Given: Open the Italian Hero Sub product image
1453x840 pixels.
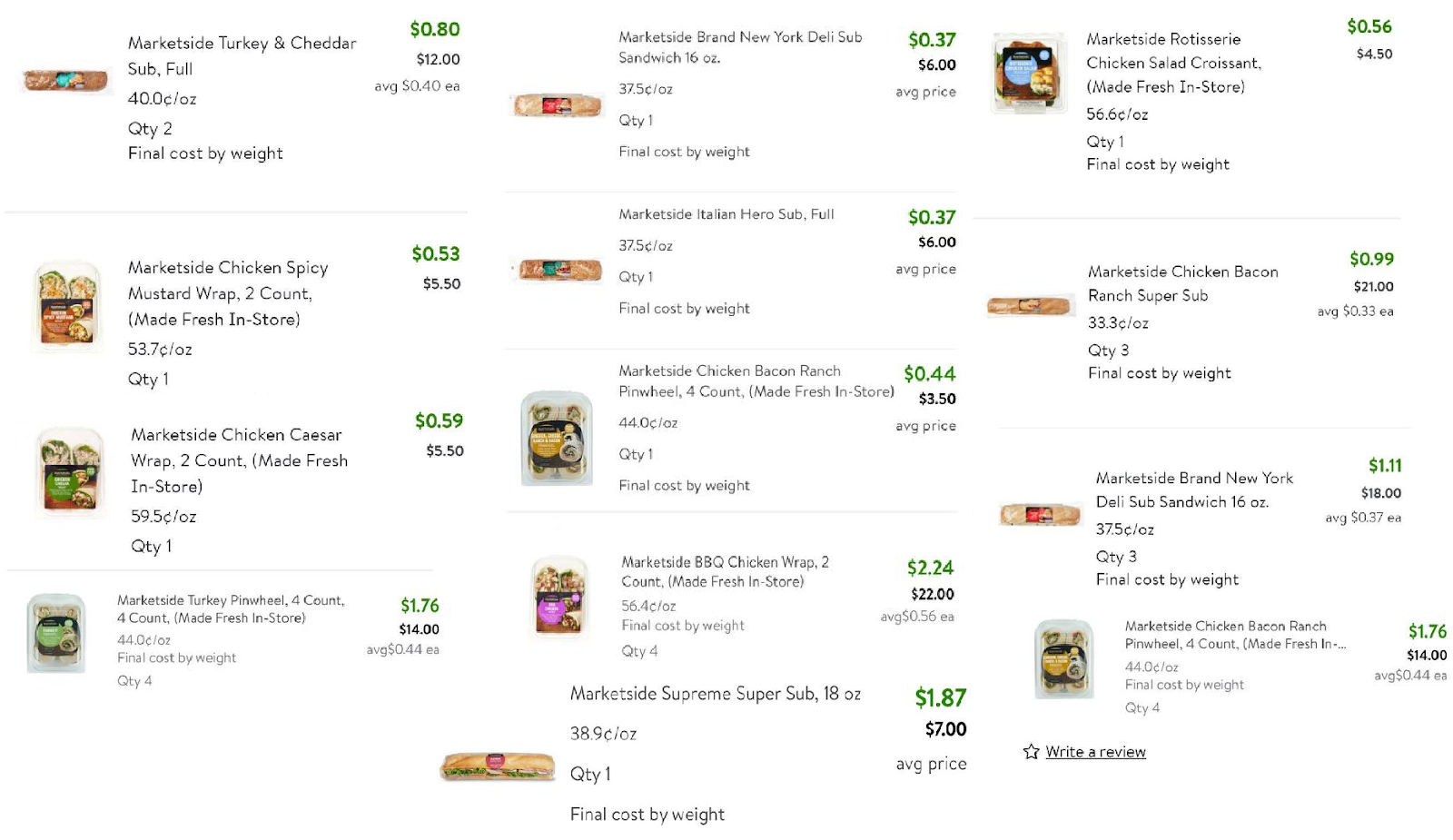Looking at the screenshot, I should coord(558,270).
